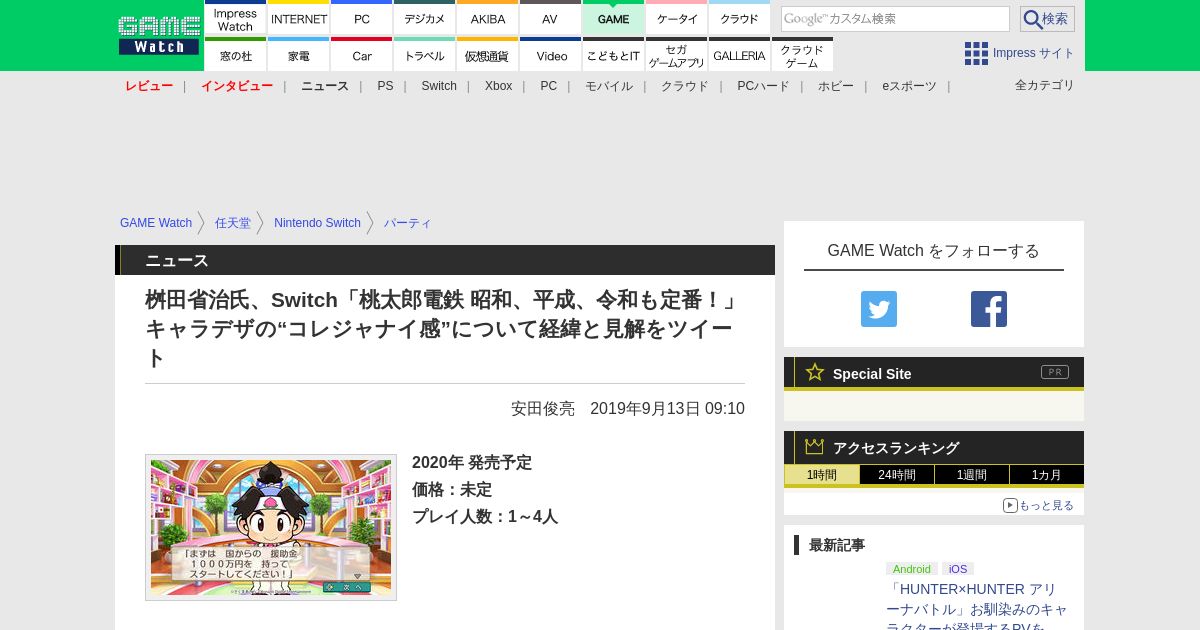This screenshot has height=630, width=1200.
Task: Click the author name 安田俊亮
Action: tap(543, 408)
